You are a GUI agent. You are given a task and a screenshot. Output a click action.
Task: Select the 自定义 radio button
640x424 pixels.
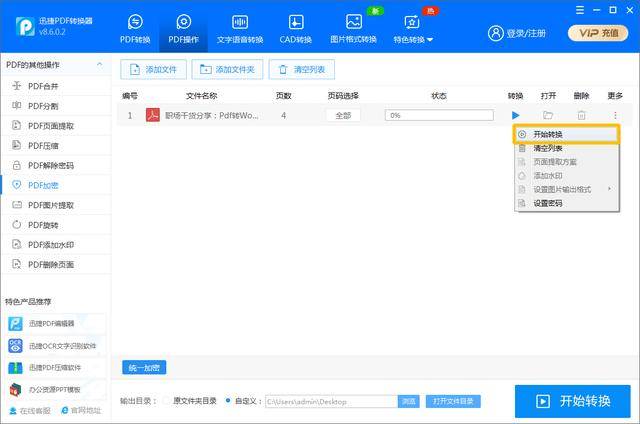coord(228,401)
